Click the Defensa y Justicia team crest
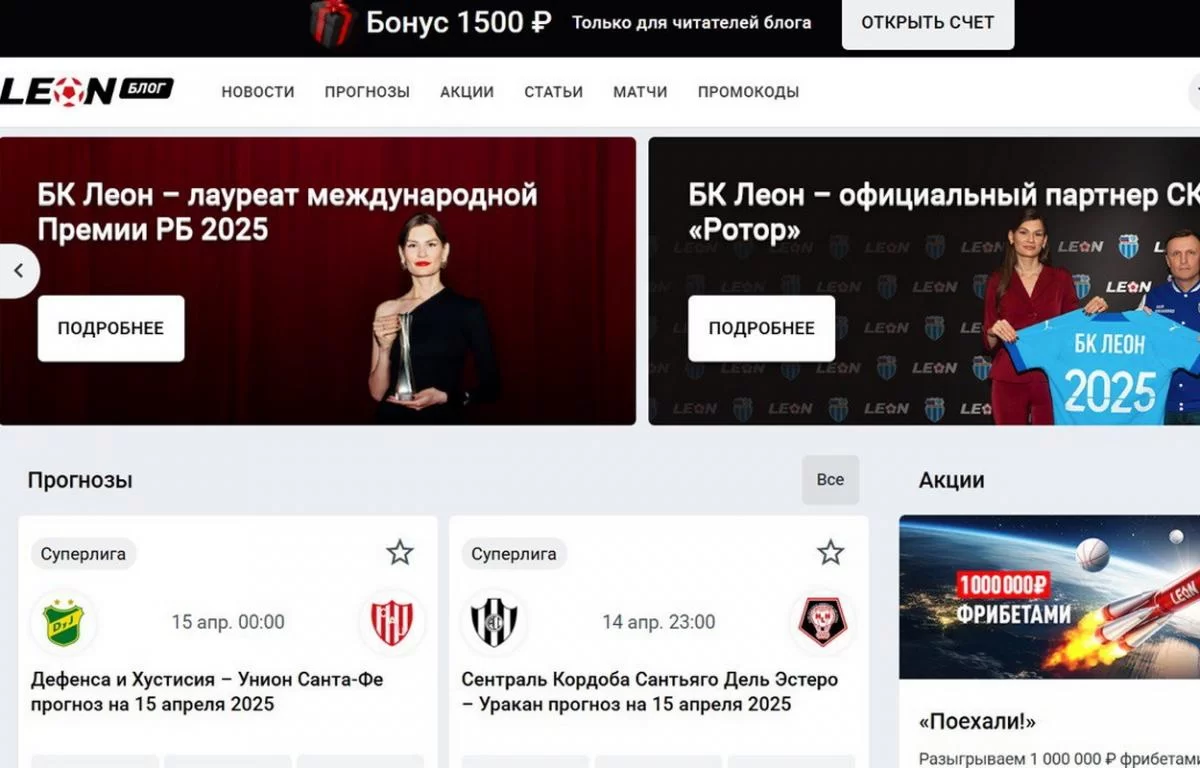Image resolution: width=1200 pixels, height=768 pixels. coord(62,622)
